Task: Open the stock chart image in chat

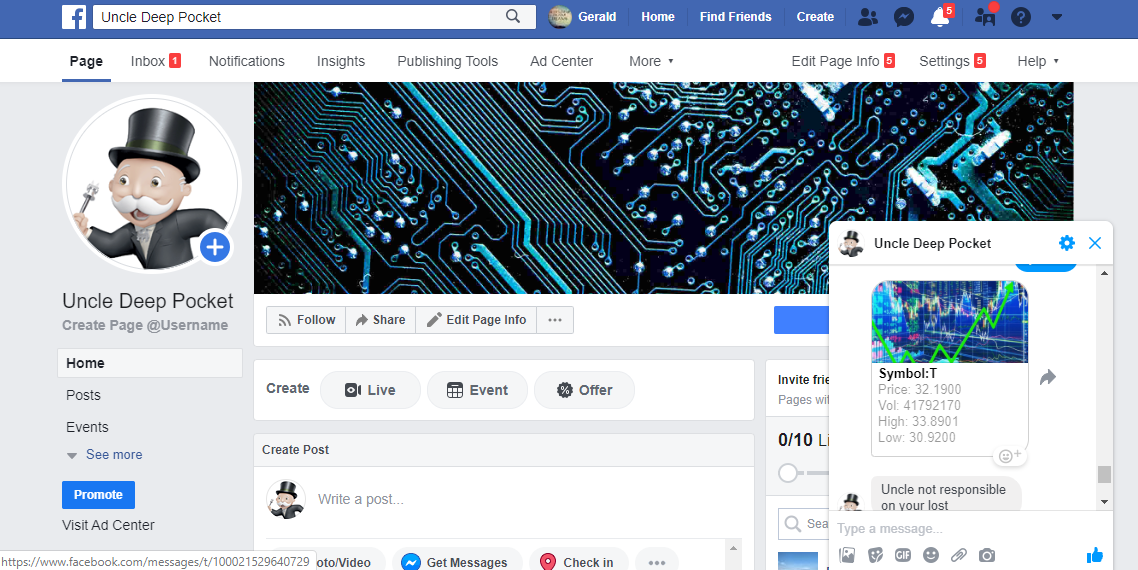Action: tap(949, 322)
